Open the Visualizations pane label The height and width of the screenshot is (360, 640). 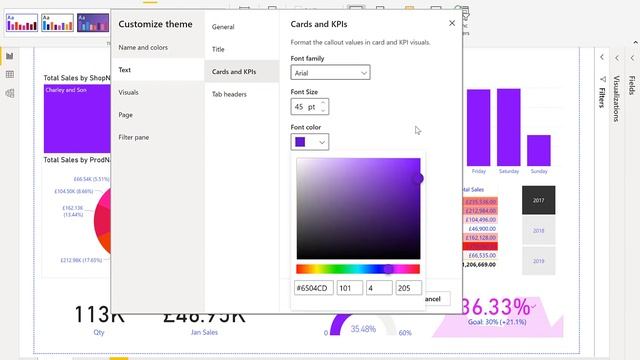tap(617, 99)
